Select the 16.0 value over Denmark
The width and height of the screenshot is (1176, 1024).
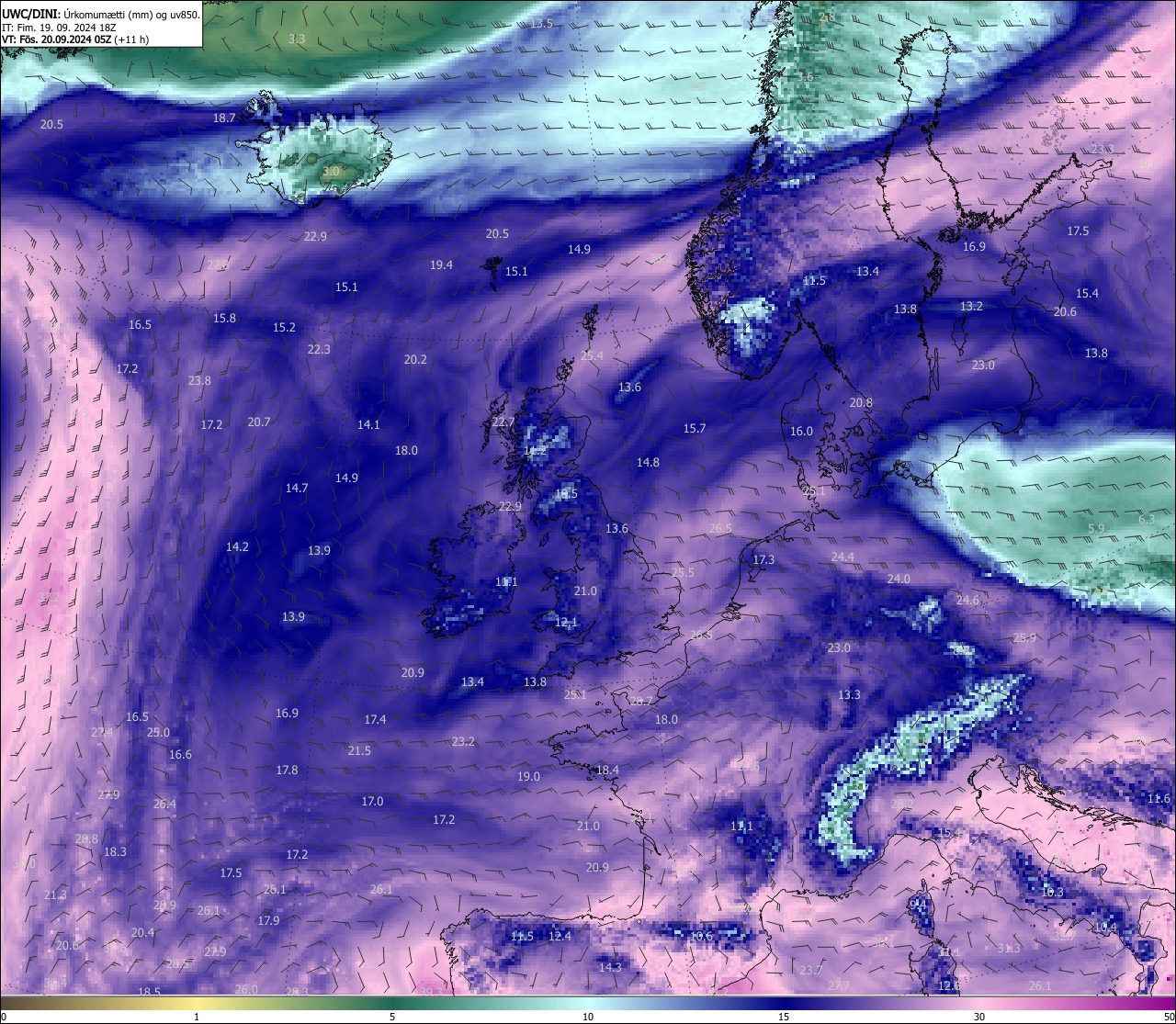point(801,432)
